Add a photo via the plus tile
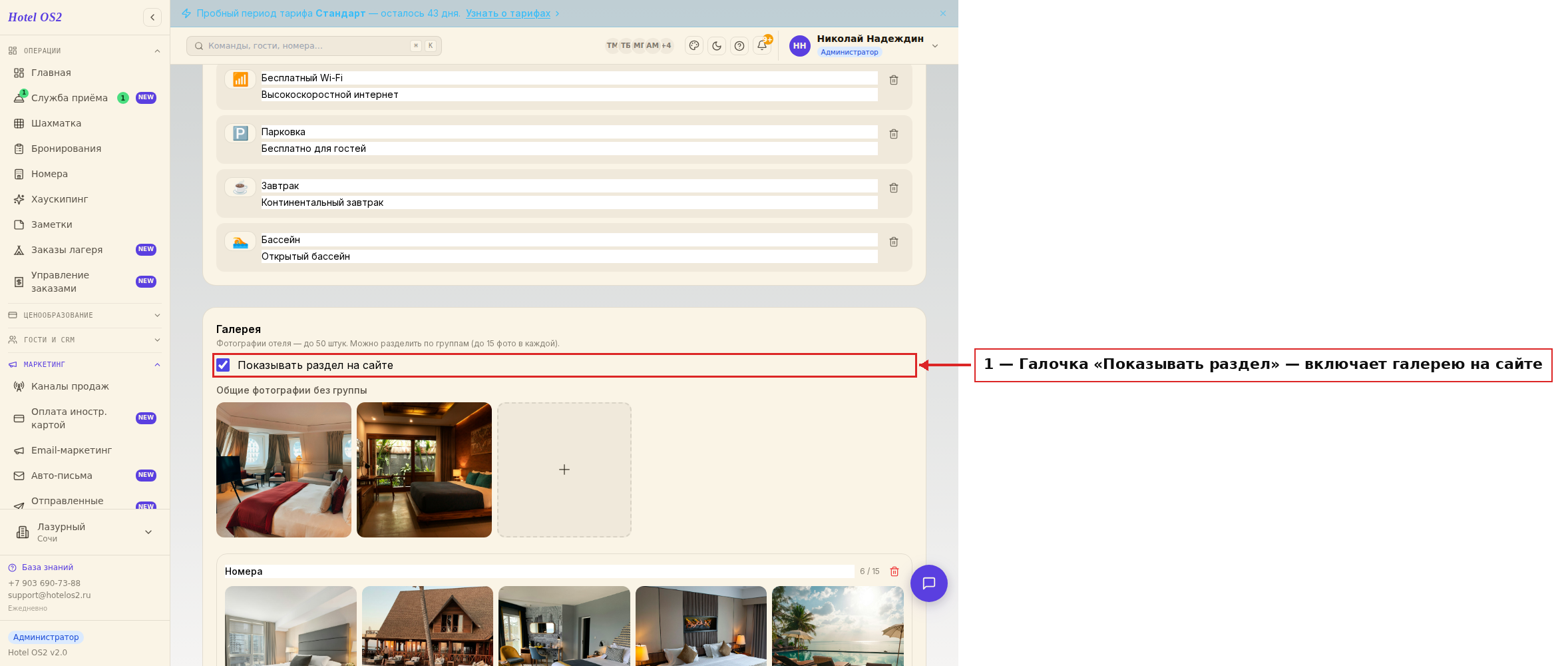1568x666 pixels. click(564, 470)
